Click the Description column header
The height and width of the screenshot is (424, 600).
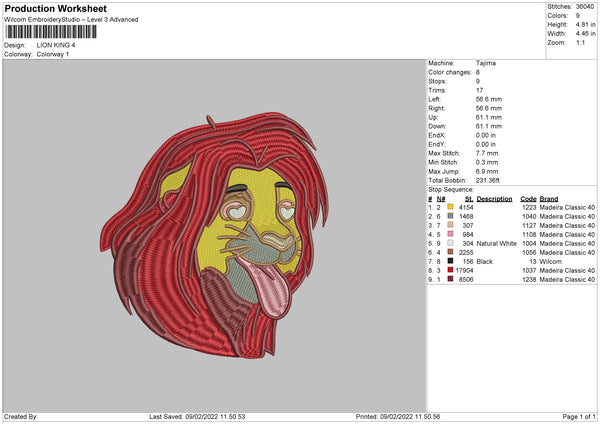(x=495, y=198)
